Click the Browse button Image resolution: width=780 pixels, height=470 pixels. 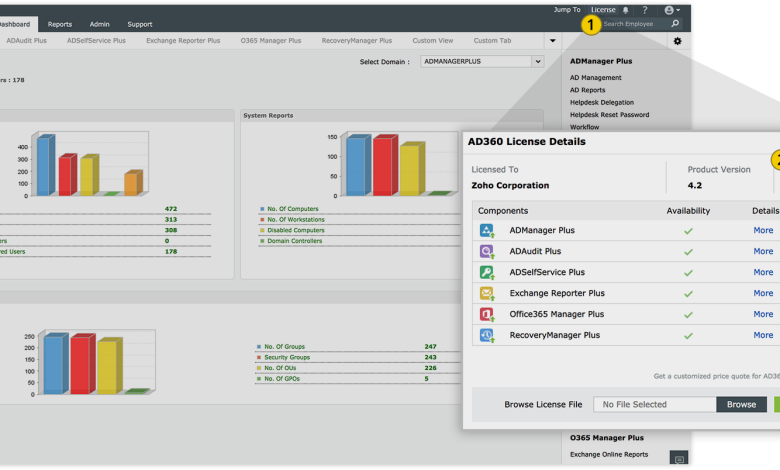(x=741, y=404)
